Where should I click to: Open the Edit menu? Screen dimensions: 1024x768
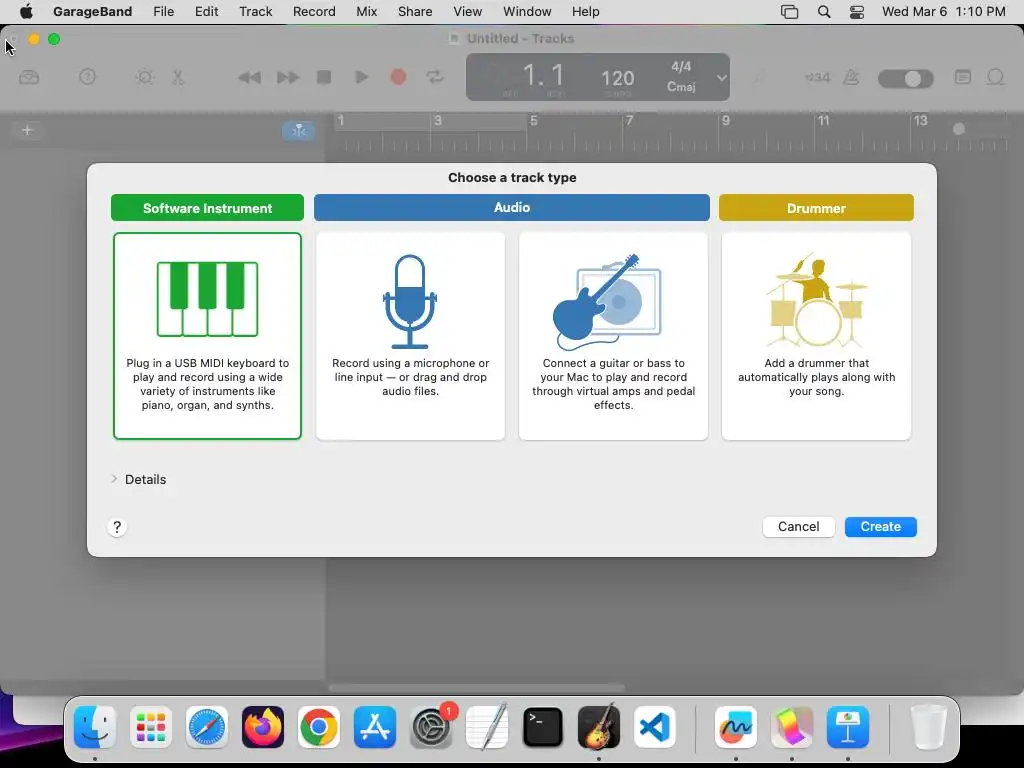(206, 12)
